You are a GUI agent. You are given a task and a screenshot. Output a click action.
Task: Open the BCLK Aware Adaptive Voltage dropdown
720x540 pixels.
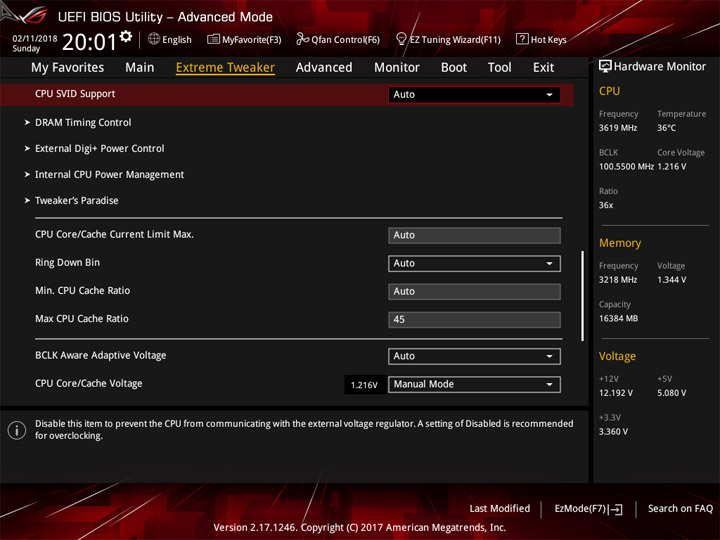point(474,356)
